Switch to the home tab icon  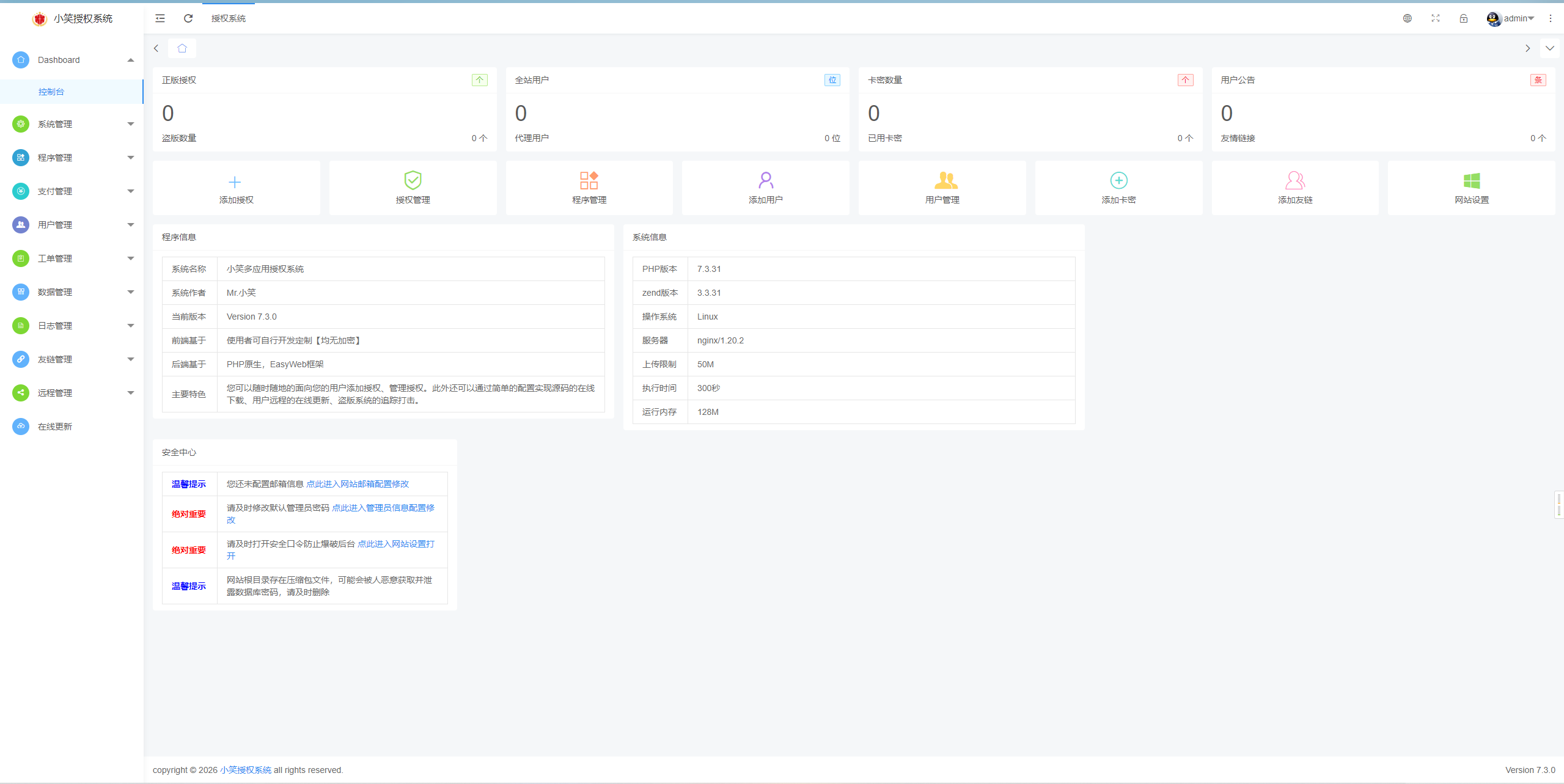tap(182, 48)
